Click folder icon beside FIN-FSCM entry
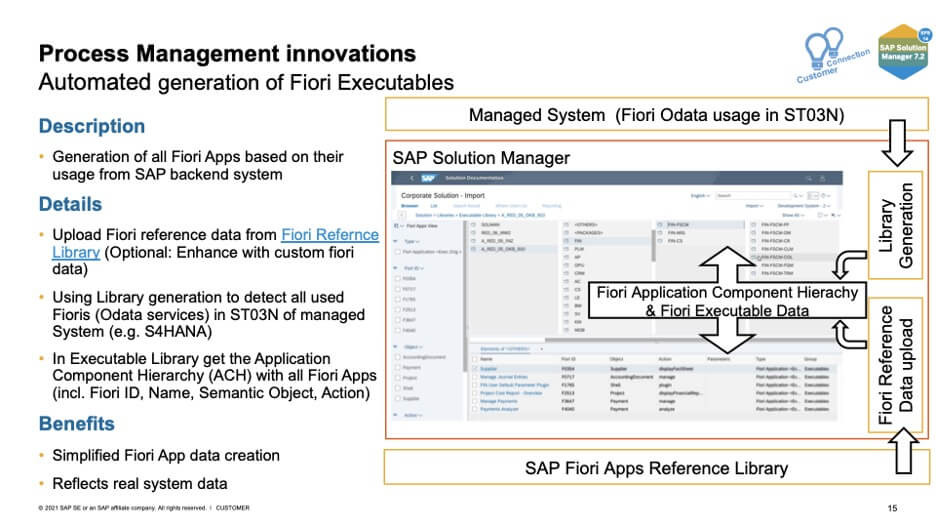 pyautogui.click(x=660, y=225)
